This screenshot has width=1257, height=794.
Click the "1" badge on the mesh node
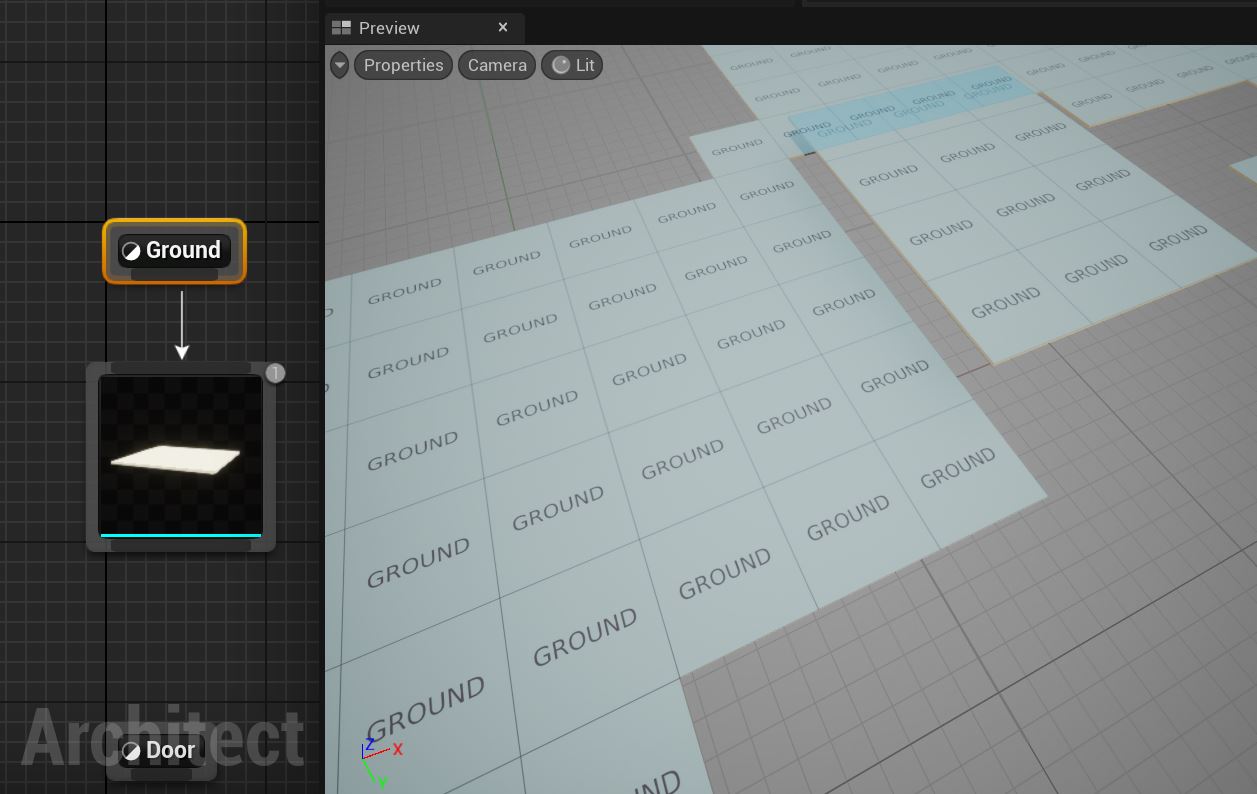[275, 373]
